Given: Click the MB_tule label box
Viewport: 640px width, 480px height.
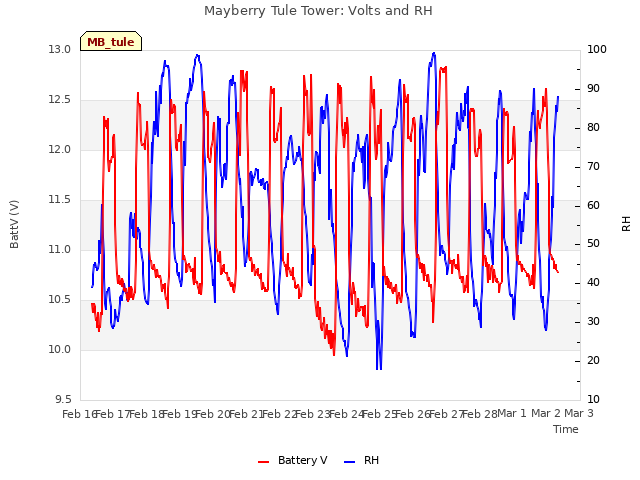Looking at the screenshot, I should (111, 41).
